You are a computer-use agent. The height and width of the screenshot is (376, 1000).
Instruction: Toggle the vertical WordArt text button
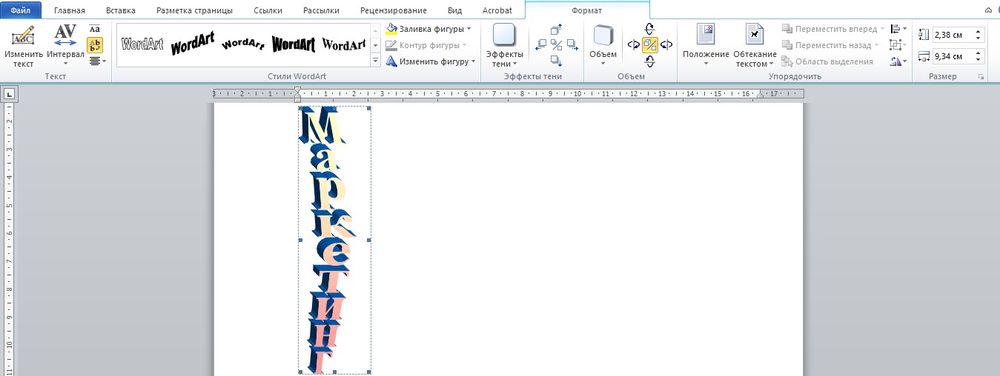tap(95, 45)
